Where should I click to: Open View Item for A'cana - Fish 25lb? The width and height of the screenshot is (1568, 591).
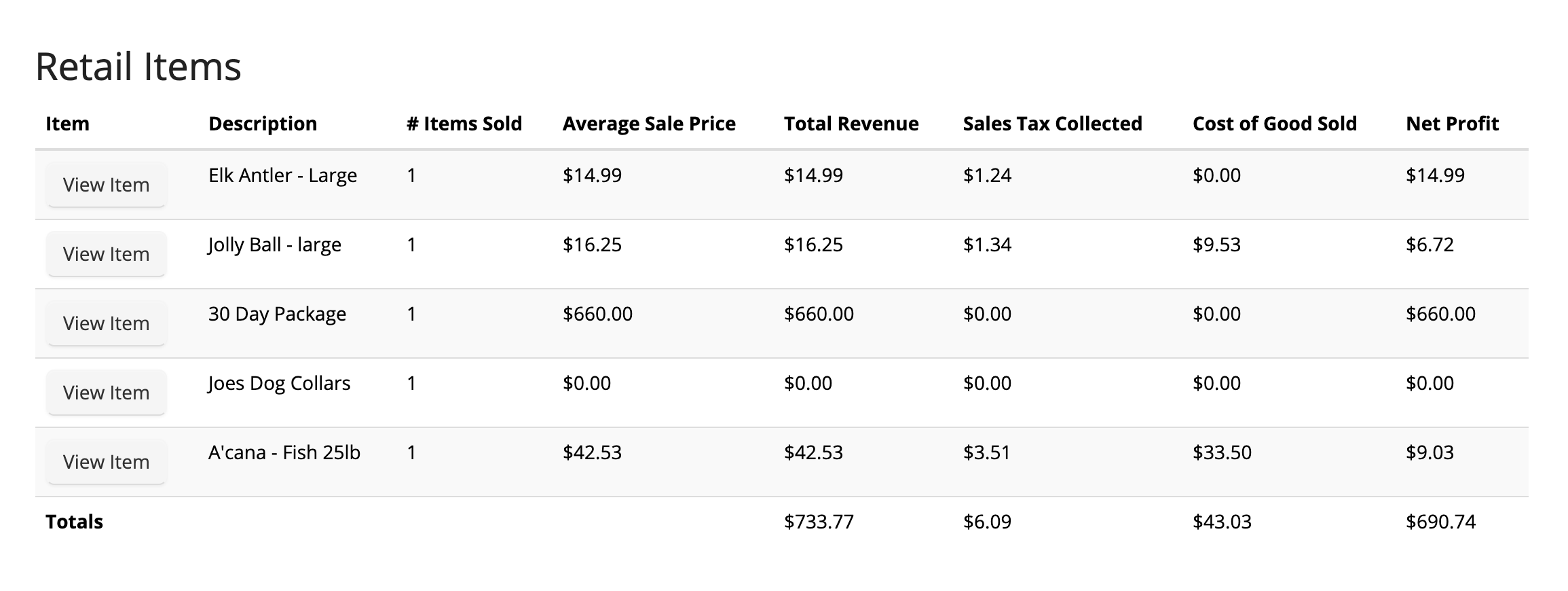pyautogui.click(x=106, y=462)
